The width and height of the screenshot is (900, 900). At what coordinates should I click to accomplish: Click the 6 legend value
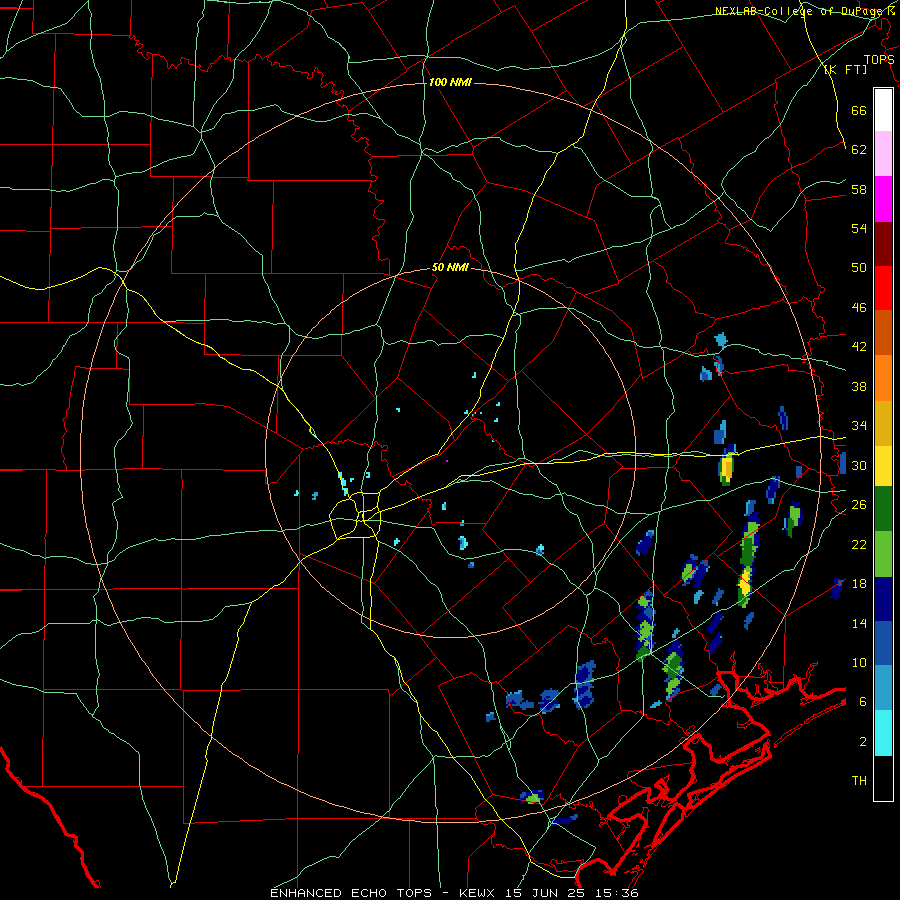click(x=863, y=702)
